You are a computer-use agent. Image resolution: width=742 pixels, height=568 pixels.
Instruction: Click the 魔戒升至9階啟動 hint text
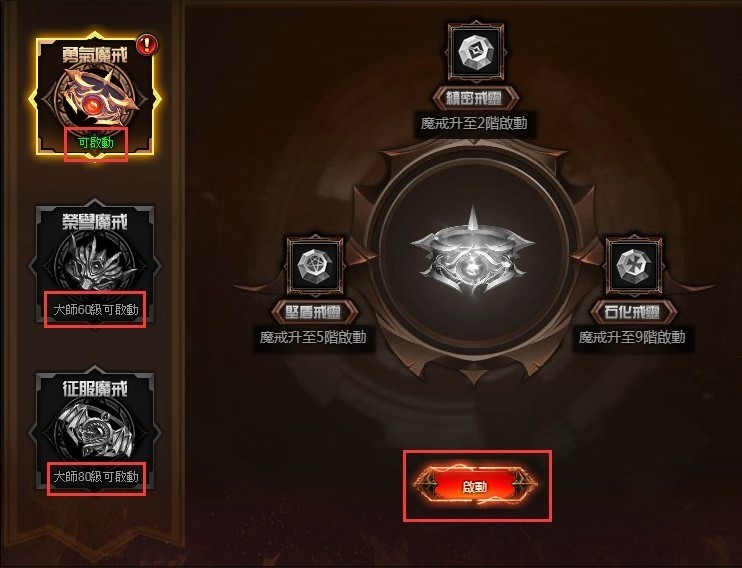(632, 337)
